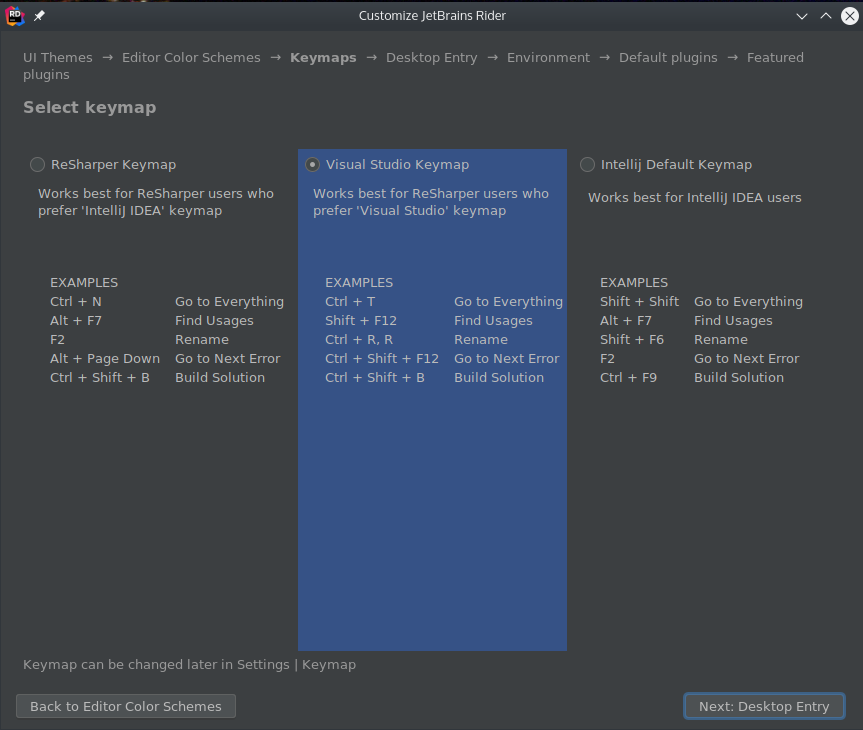Click 'Ctrl + Shift + F12' shortcut text
The image size is (863, 730).
click(x=382, y=359)
